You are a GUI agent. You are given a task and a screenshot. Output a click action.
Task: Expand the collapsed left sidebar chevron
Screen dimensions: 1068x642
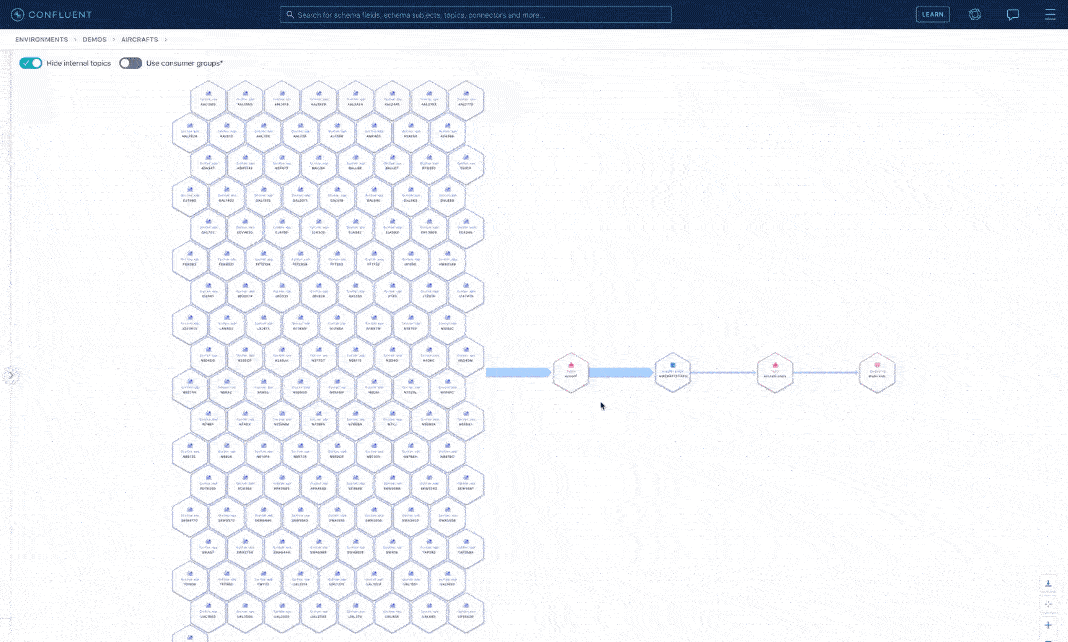(x=10, y=375)
